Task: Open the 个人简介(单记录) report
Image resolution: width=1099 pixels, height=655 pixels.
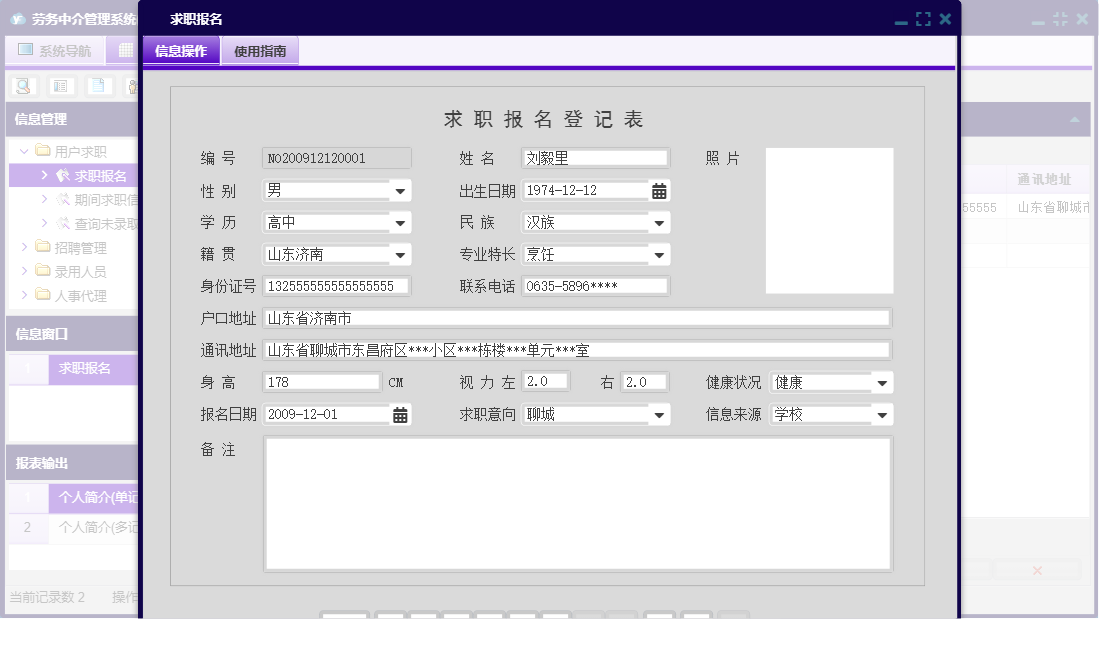Action: tap(95, 497)
